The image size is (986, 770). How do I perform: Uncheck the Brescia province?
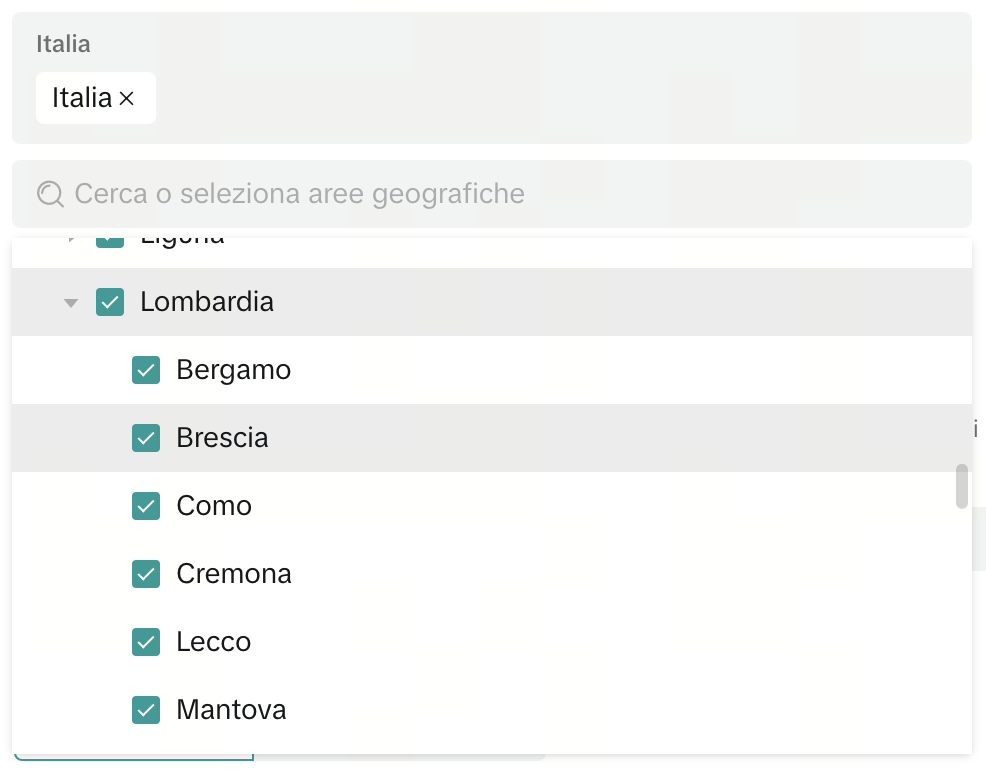[146, 437]
